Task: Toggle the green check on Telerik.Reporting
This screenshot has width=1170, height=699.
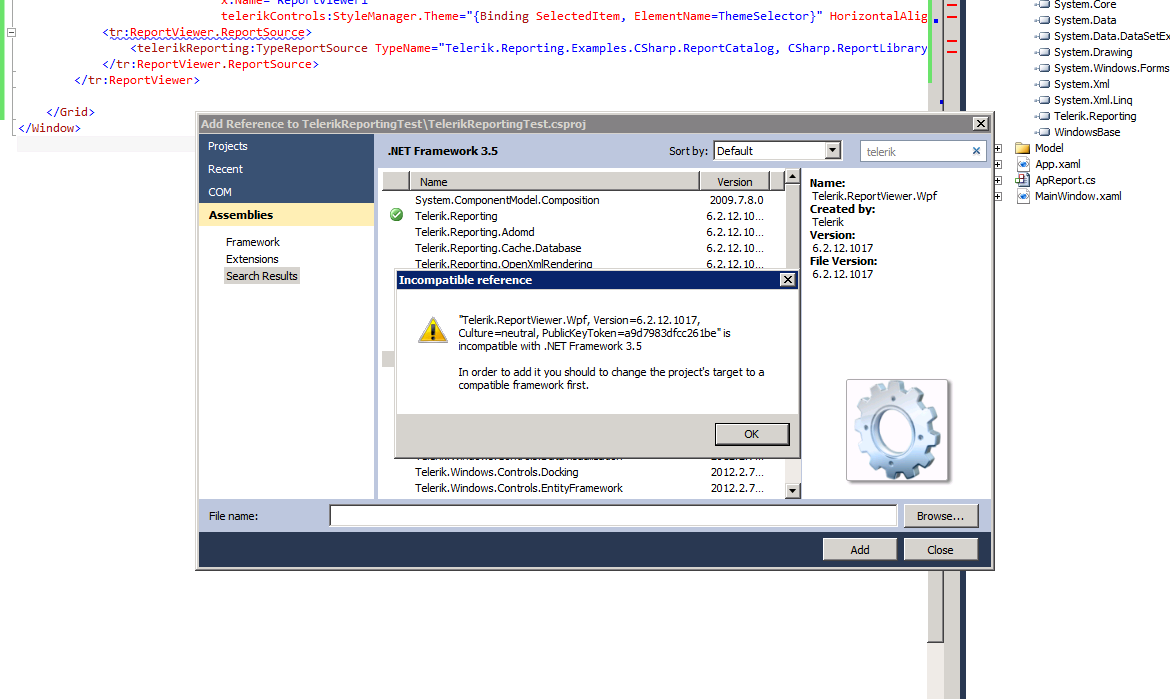Action: coord(396,216)
